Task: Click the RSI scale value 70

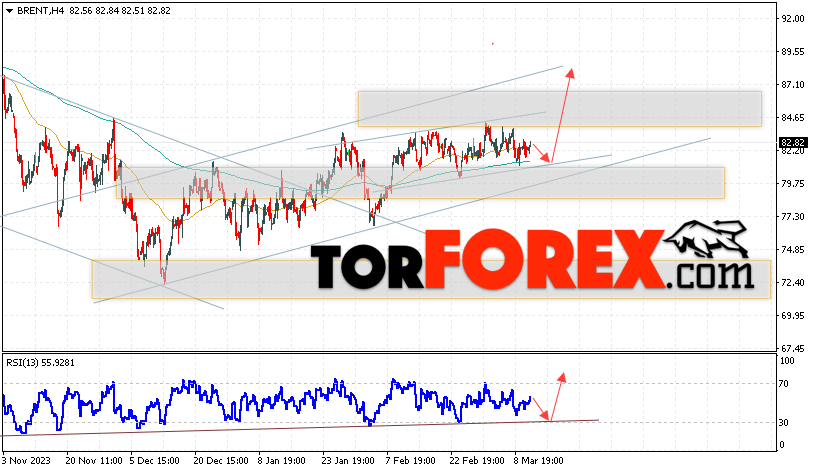Action: coord(784,384)
